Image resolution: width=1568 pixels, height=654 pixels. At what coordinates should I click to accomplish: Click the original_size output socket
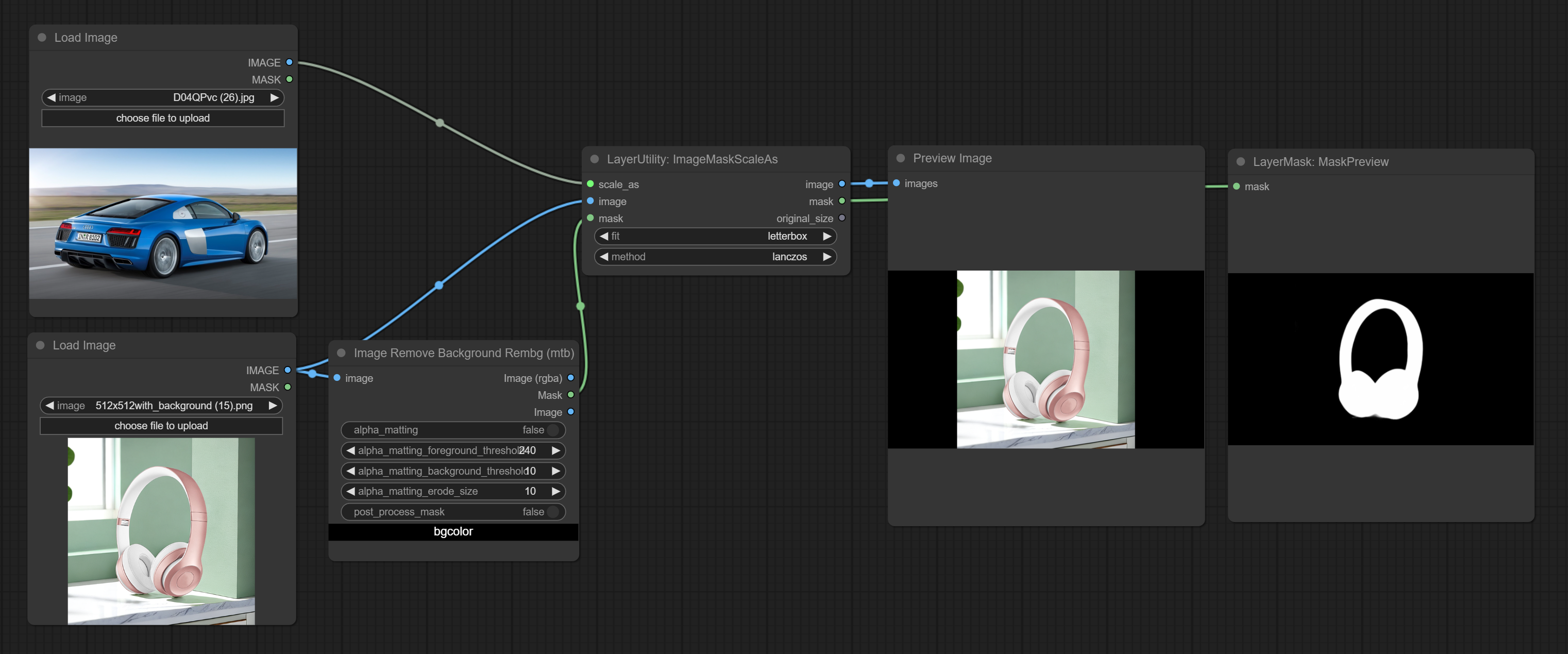(x=842, y=218)
